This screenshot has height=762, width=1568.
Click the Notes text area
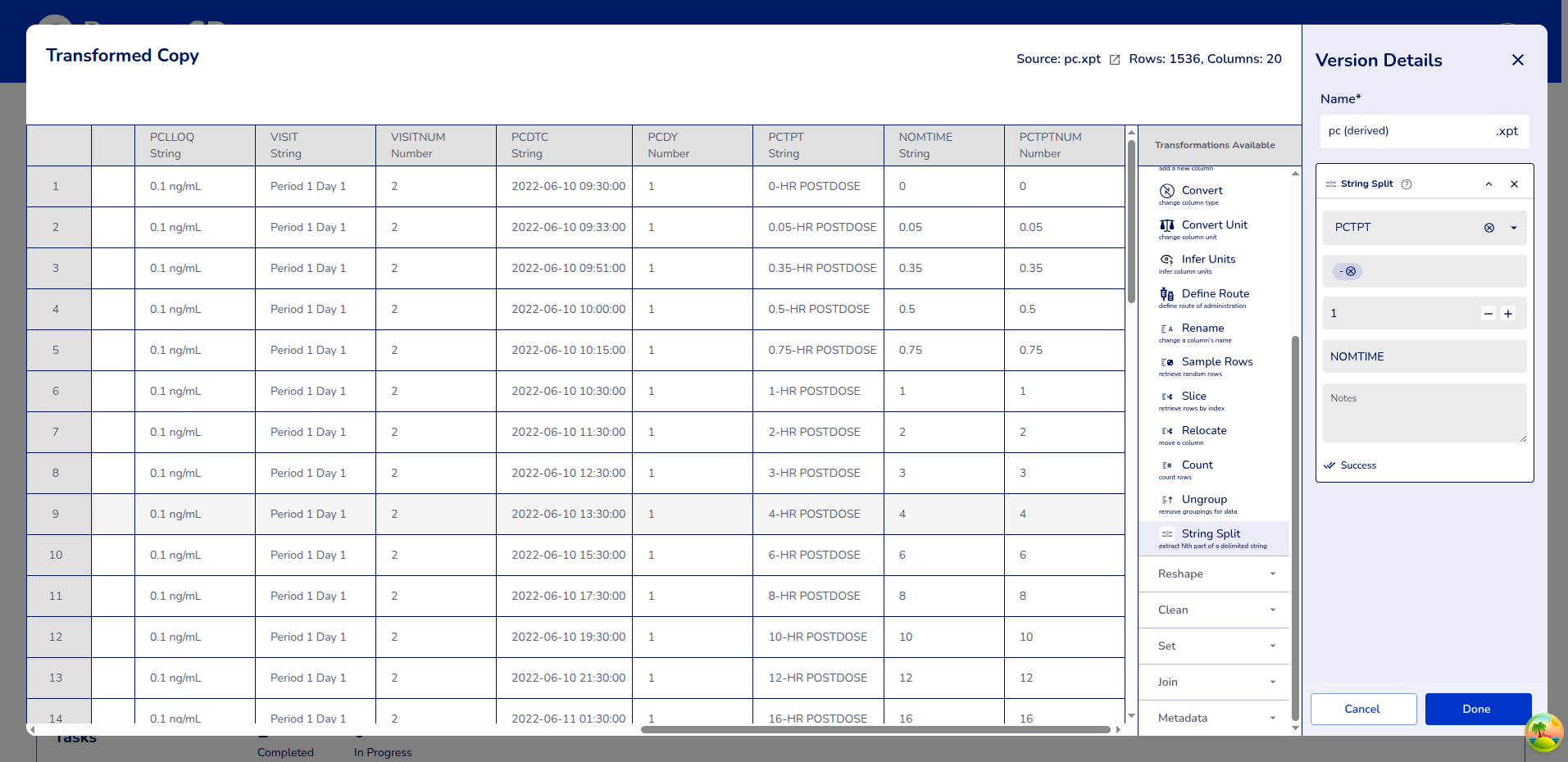[x=1424, y=414]
